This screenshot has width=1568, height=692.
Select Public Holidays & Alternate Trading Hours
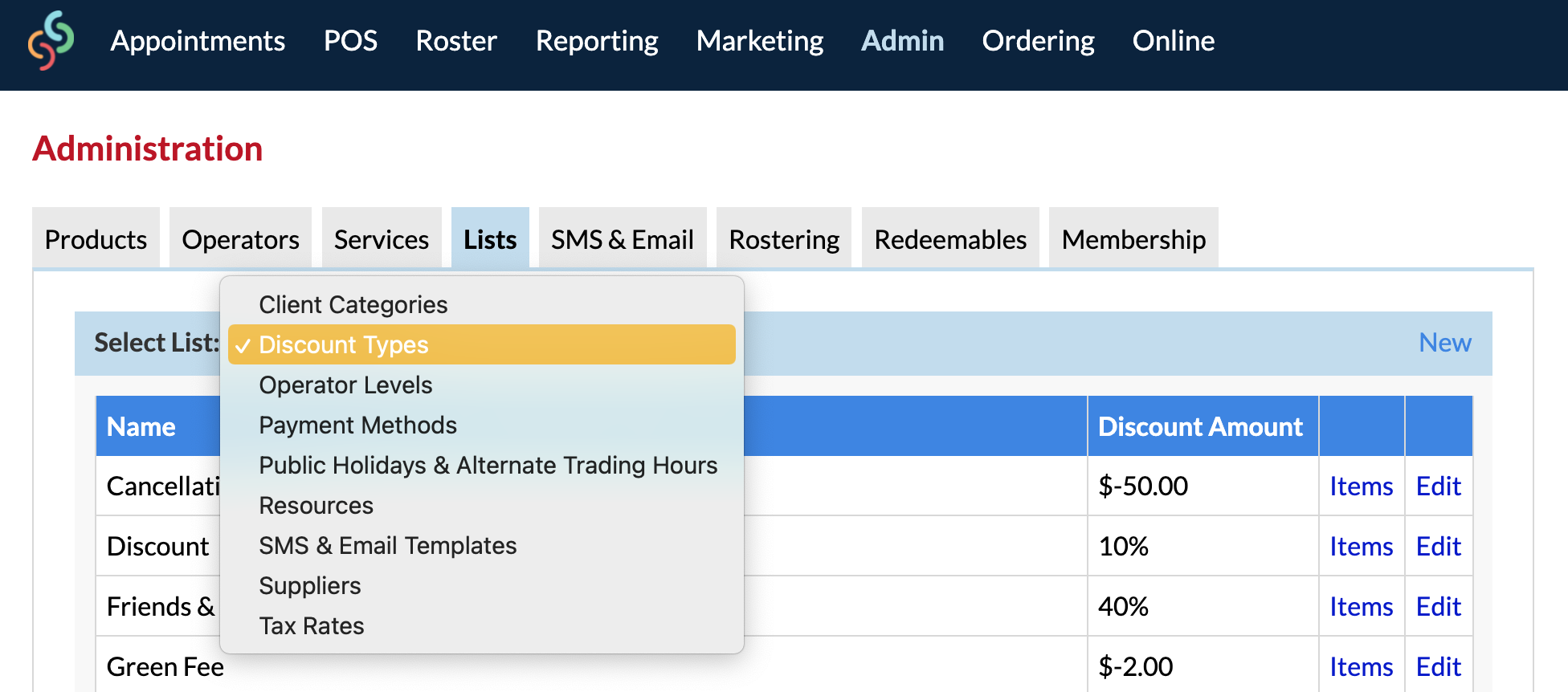(x=482, y=465)
